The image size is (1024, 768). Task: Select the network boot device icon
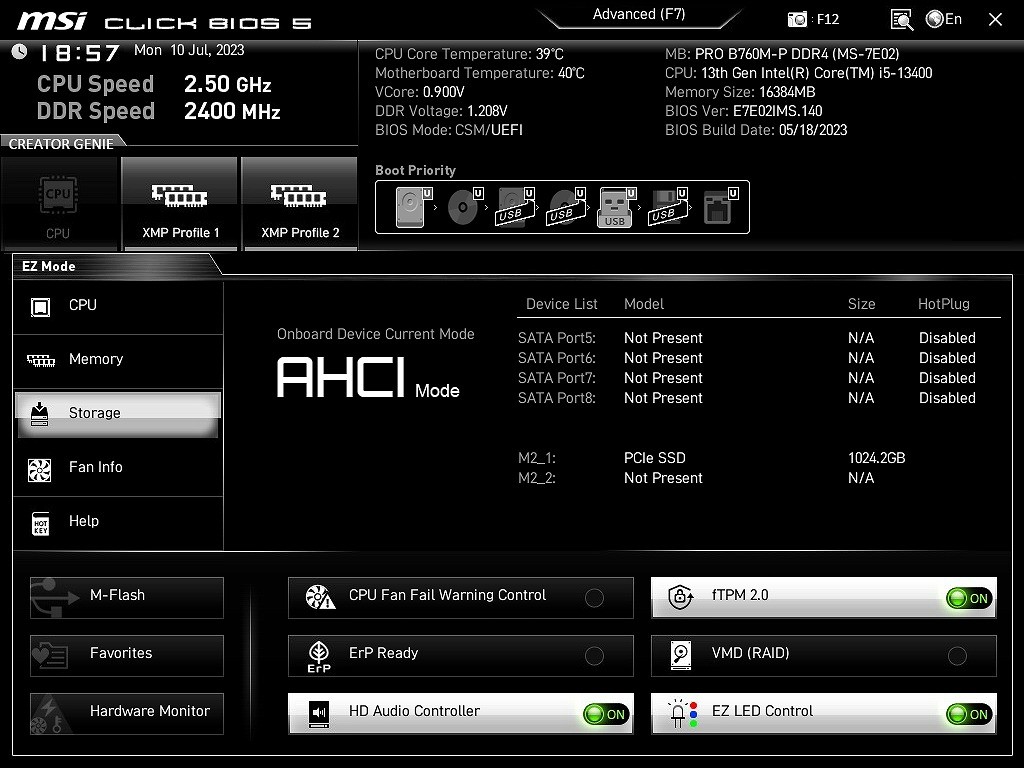point(720,207)
